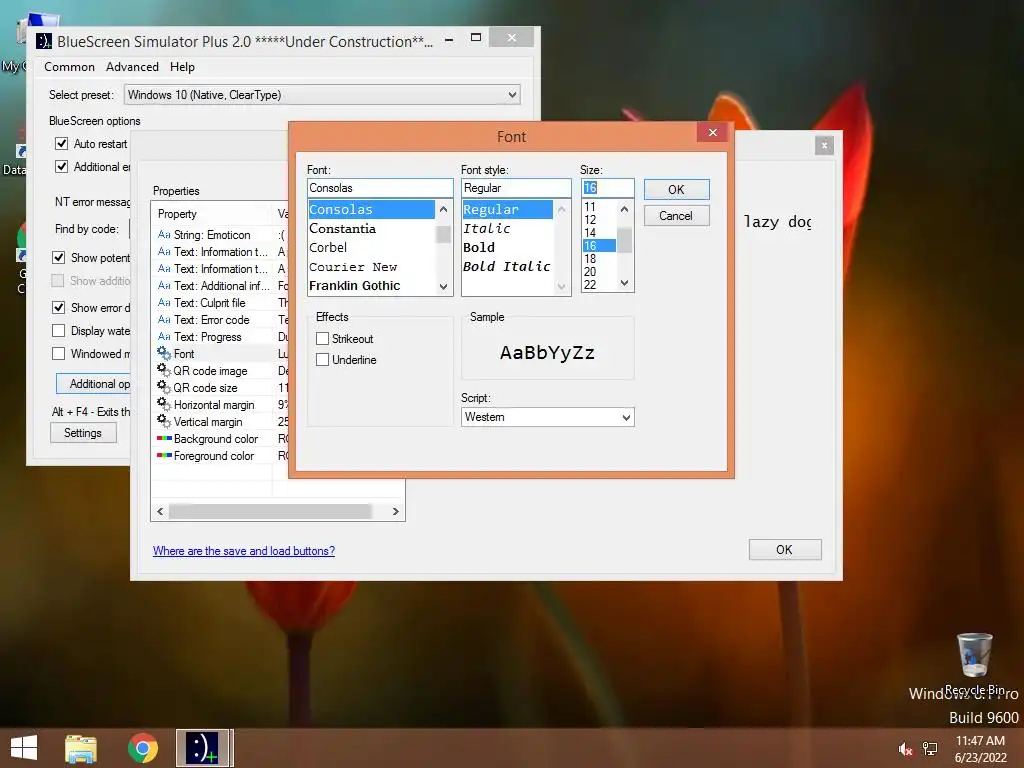Image resolution: width=1024 pixels, height=768 pixels.
Task: Enable the Strikeout effect checkbox
Action: 322,338
